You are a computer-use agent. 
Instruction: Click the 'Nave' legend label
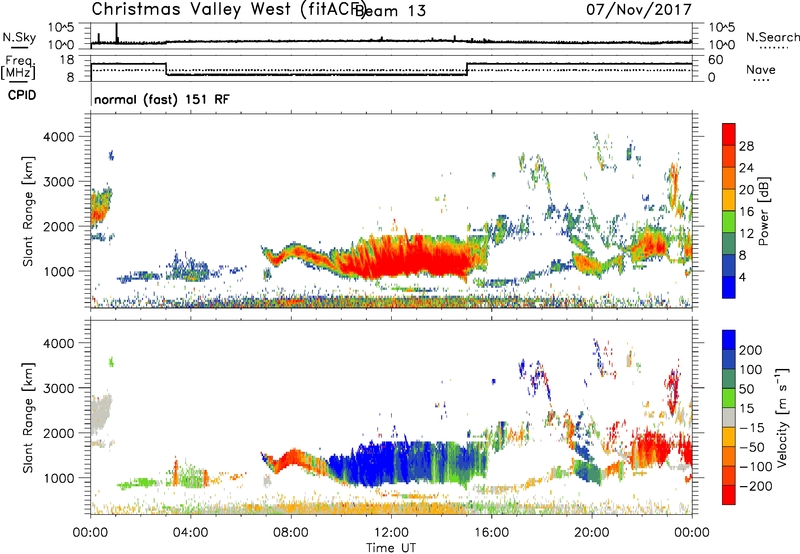pyautogui.click(x=761, y=70)
